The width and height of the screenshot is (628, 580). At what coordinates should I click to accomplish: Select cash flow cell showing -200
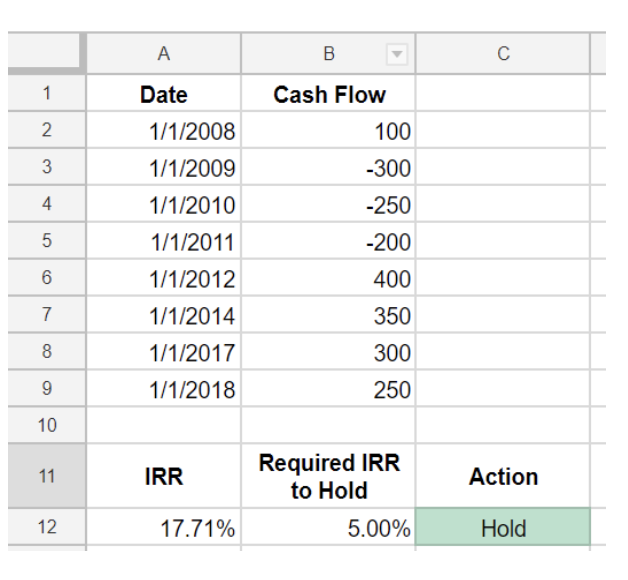coord(328,240)
